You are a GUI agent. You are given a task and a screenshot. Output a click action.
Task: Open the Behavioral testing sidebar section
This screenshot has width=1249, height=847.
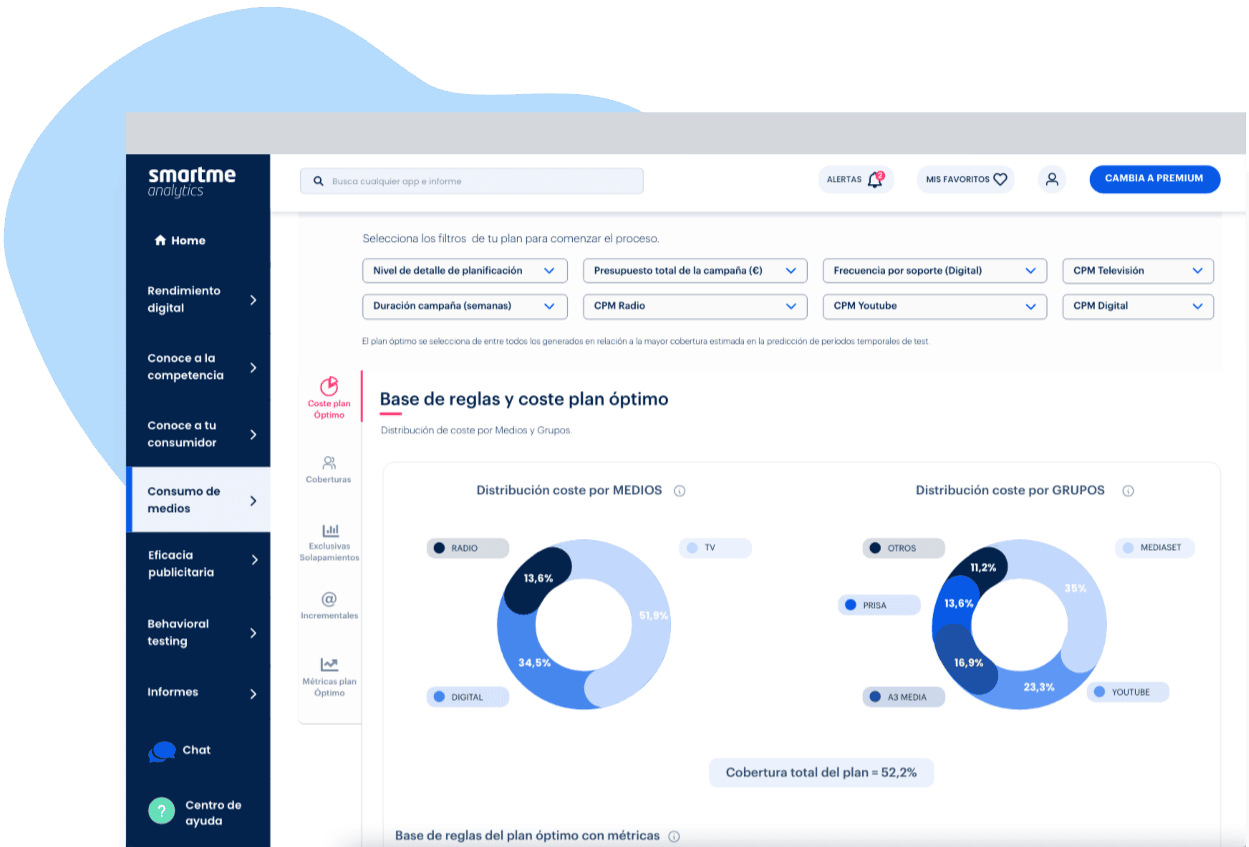[197, 632]
